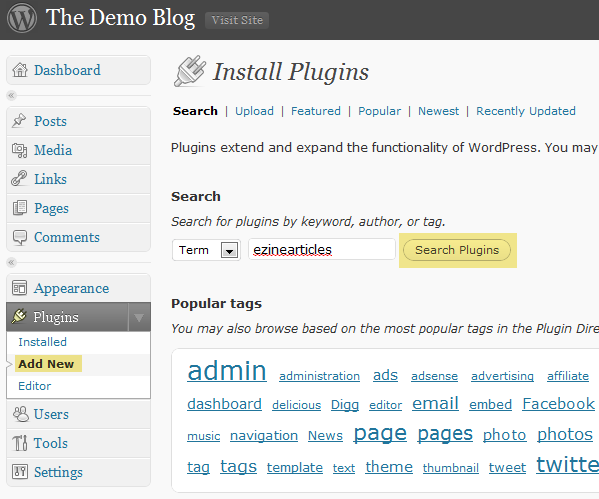Screen dimensions: 599x499
Task: Click the Appearance layout icon
Action: pos(19,288)
